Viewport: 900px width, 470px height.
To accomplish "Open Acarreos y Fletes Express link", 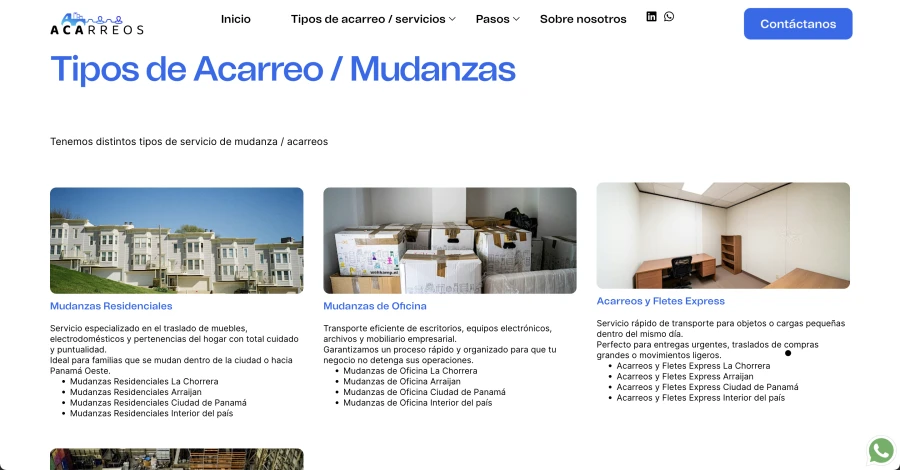I will point(660,301).
